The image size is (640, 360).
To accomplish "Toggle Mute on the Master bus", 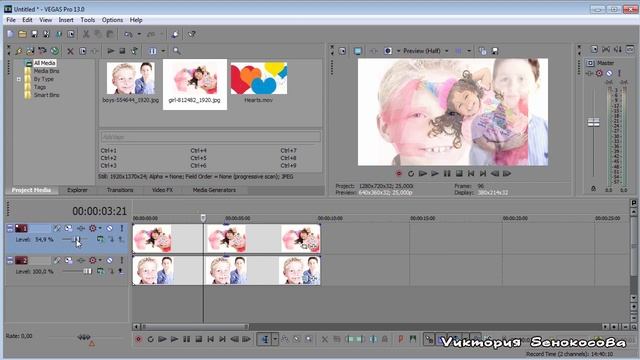I will (x=609, y=73).
